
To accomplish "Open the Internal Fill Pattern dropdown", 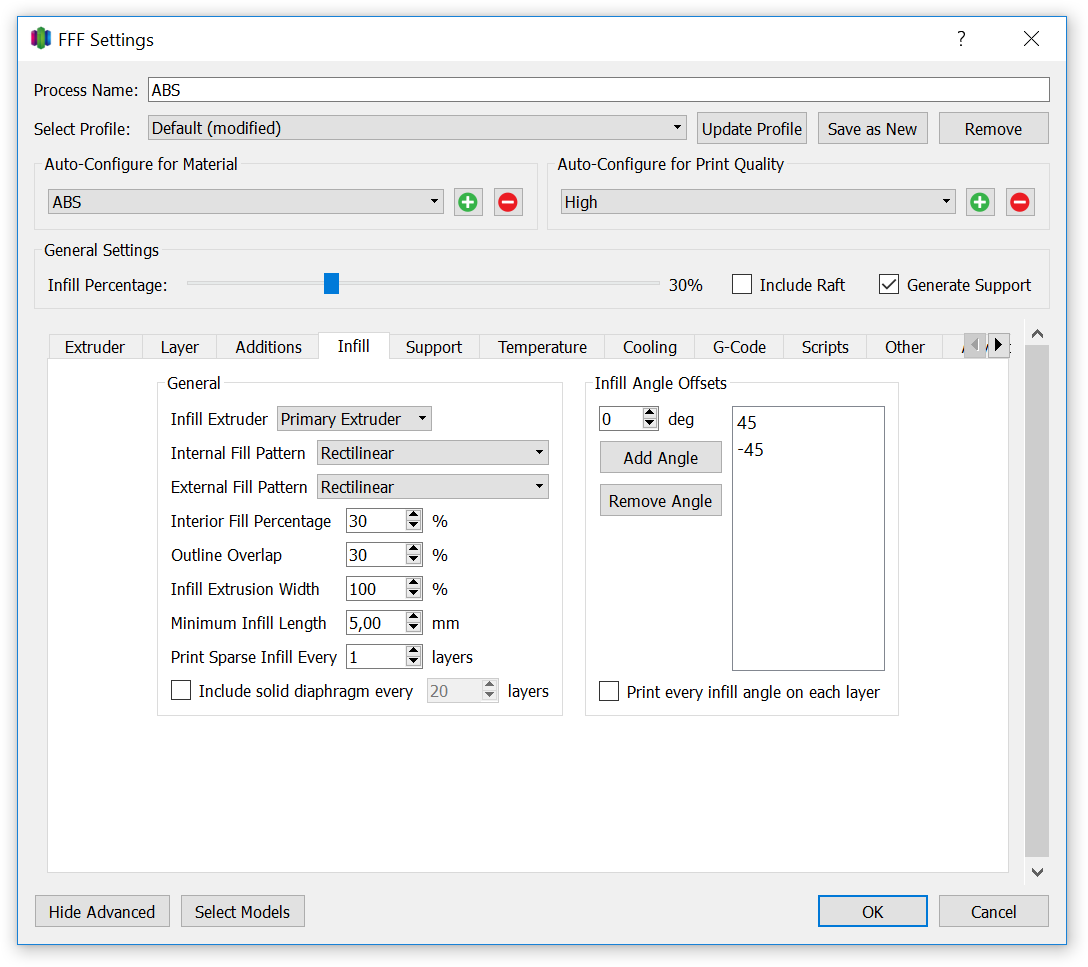I will coord(433,453).
